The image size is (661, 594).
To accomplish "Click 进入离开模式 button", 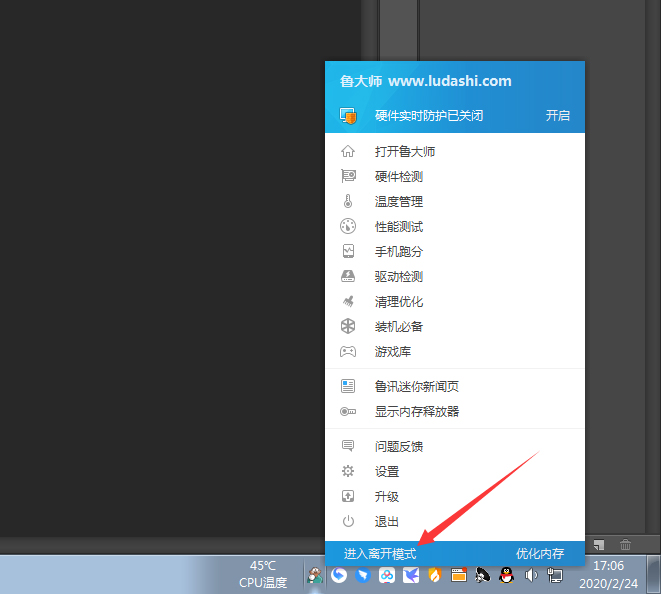I will tap(380, 553).
